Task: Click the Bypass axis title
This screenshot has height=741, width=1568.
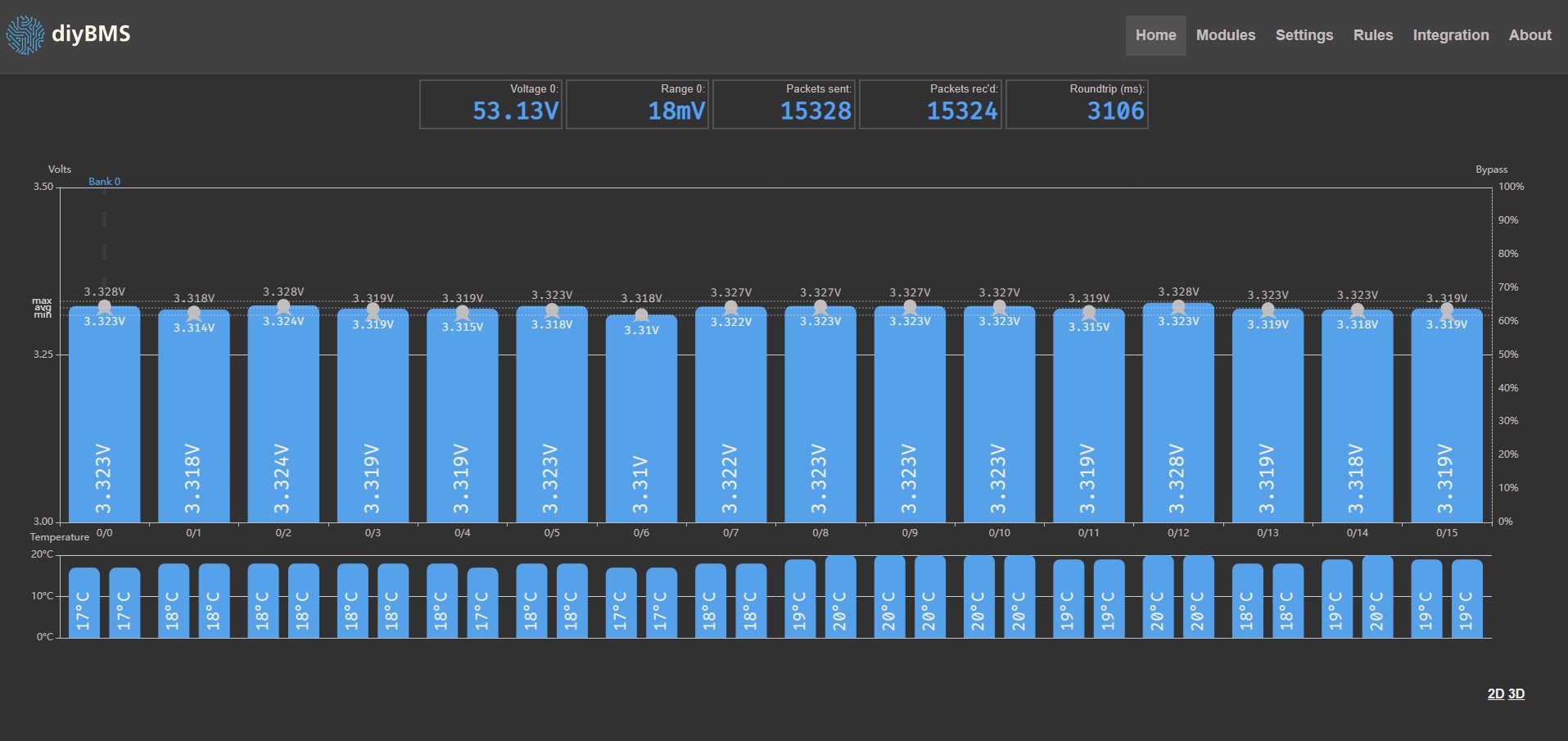Action: pyautogui.click(x=1491, y=169)
